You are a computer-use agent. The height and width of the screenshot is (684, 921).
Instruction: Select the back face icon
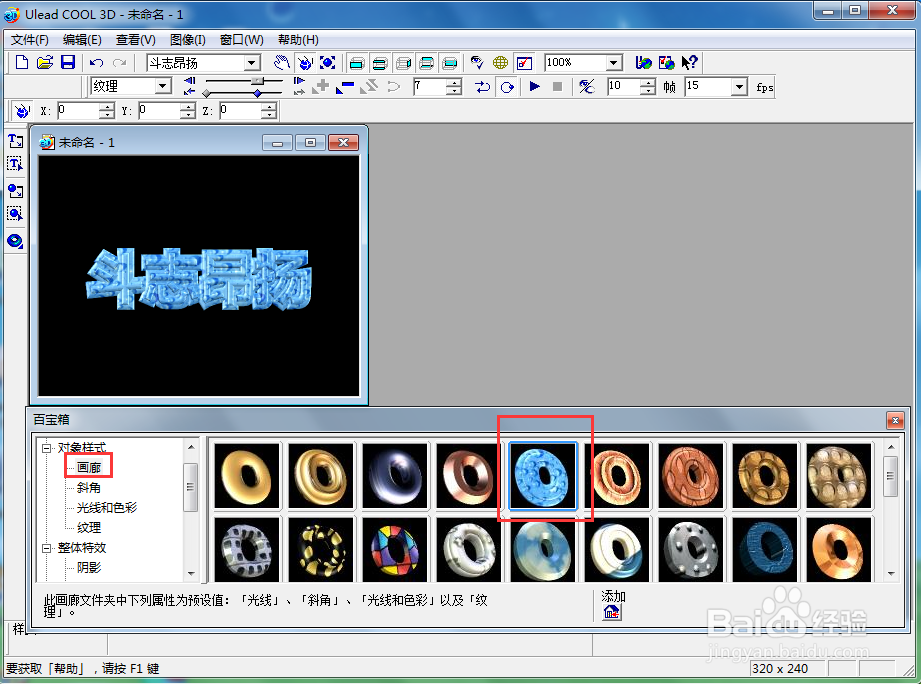pyautogui.click(x=450, y=62)
